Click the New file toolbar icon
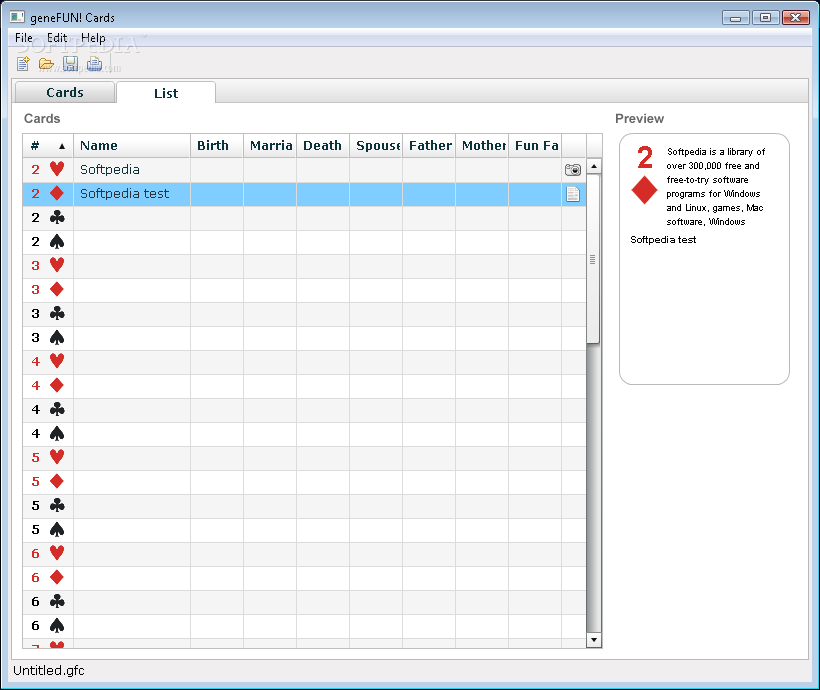The image size is (820, 690). tap(23, 64)
